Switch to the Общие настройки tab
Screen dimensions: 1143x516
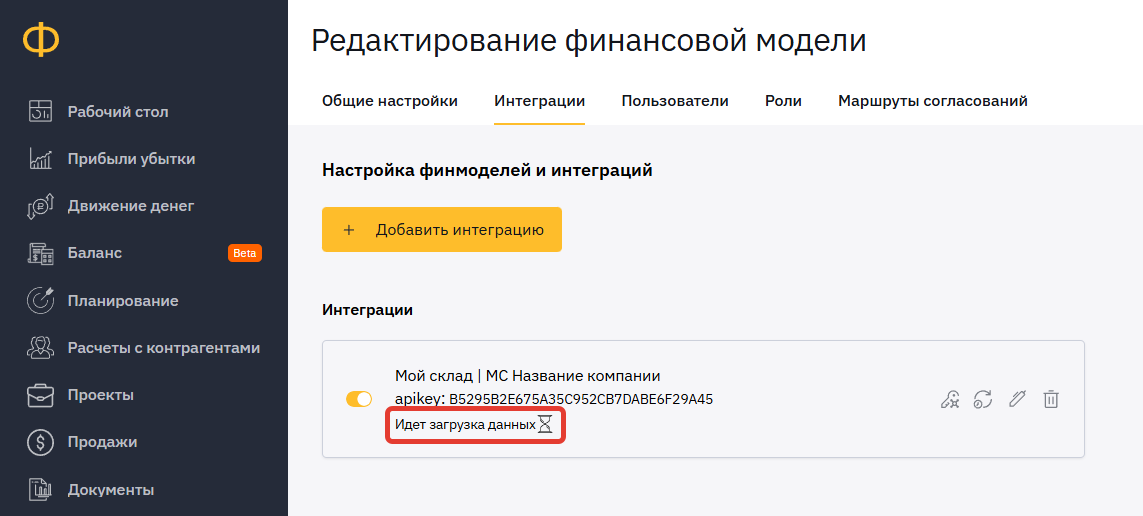point(390,101)
